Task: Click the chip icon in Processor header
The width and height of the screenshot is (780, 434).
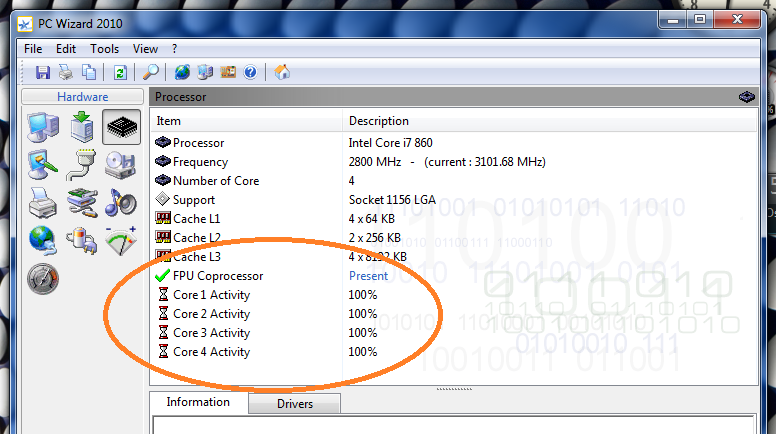Action: 747,97
